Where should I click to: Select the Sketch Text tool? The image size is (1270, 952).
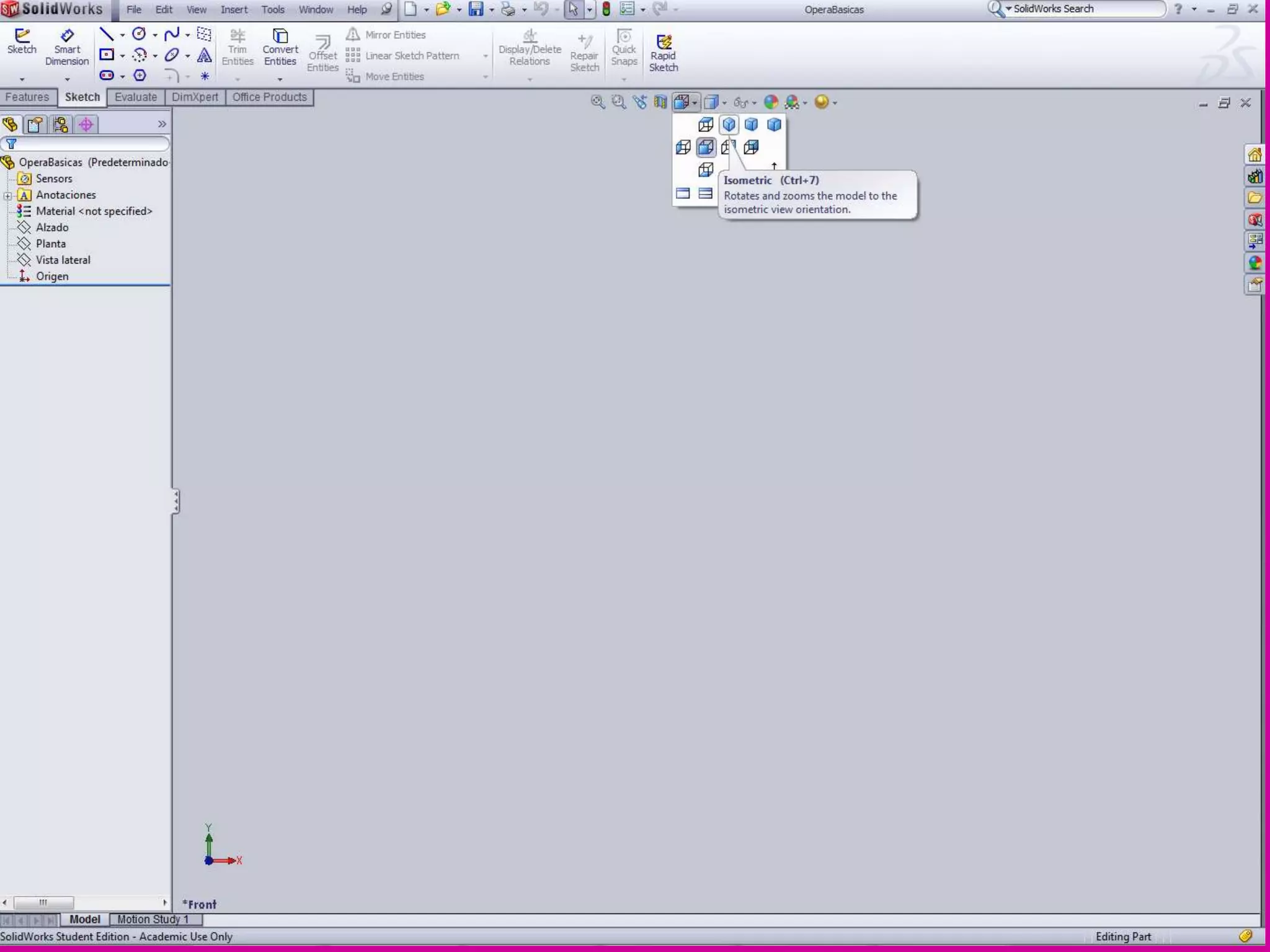click(x=204, y=56)
